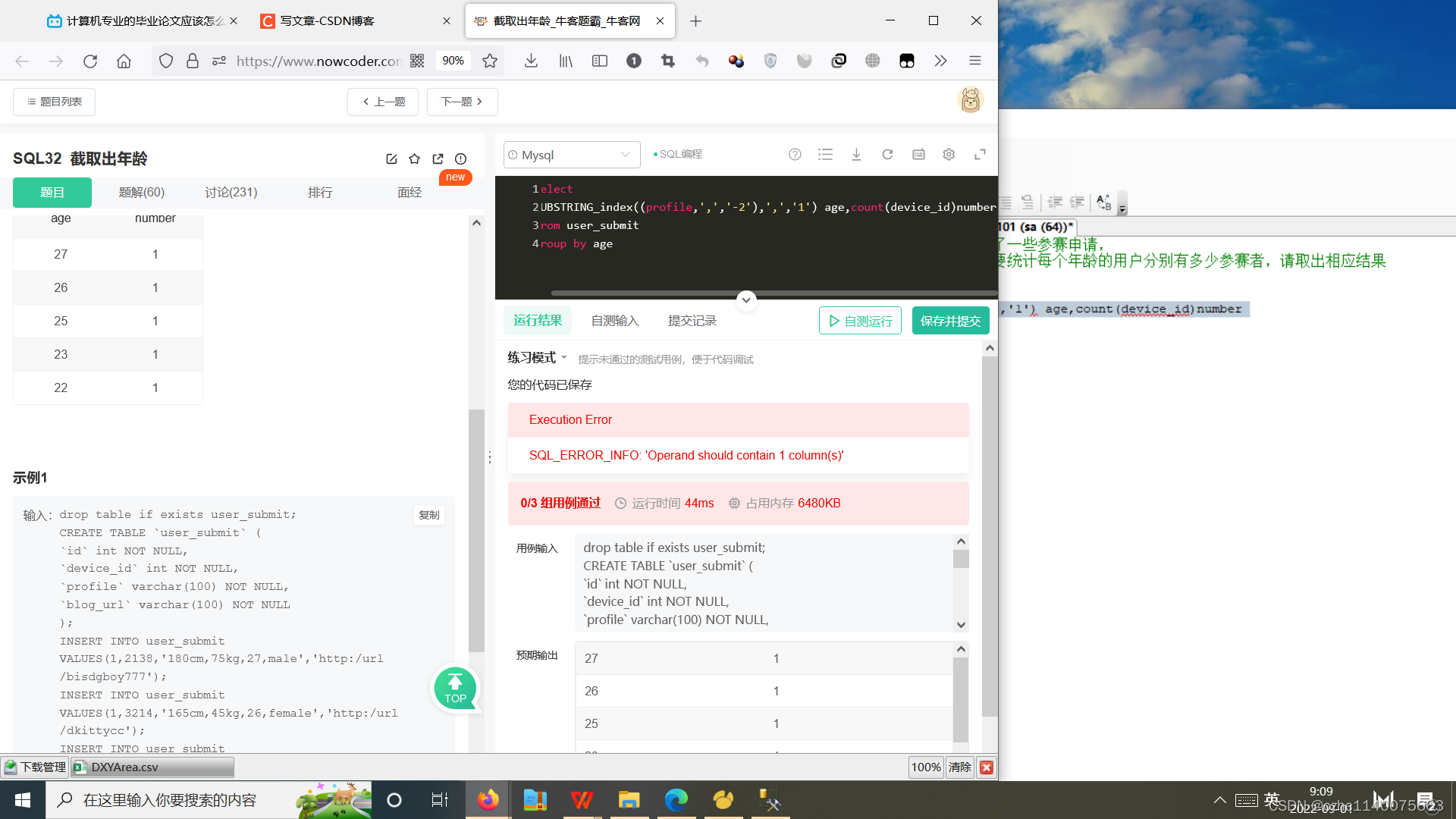1456x819 pixels.
Task: Open Microsoft Edge from taskbar
Action: tap(676, 800)
